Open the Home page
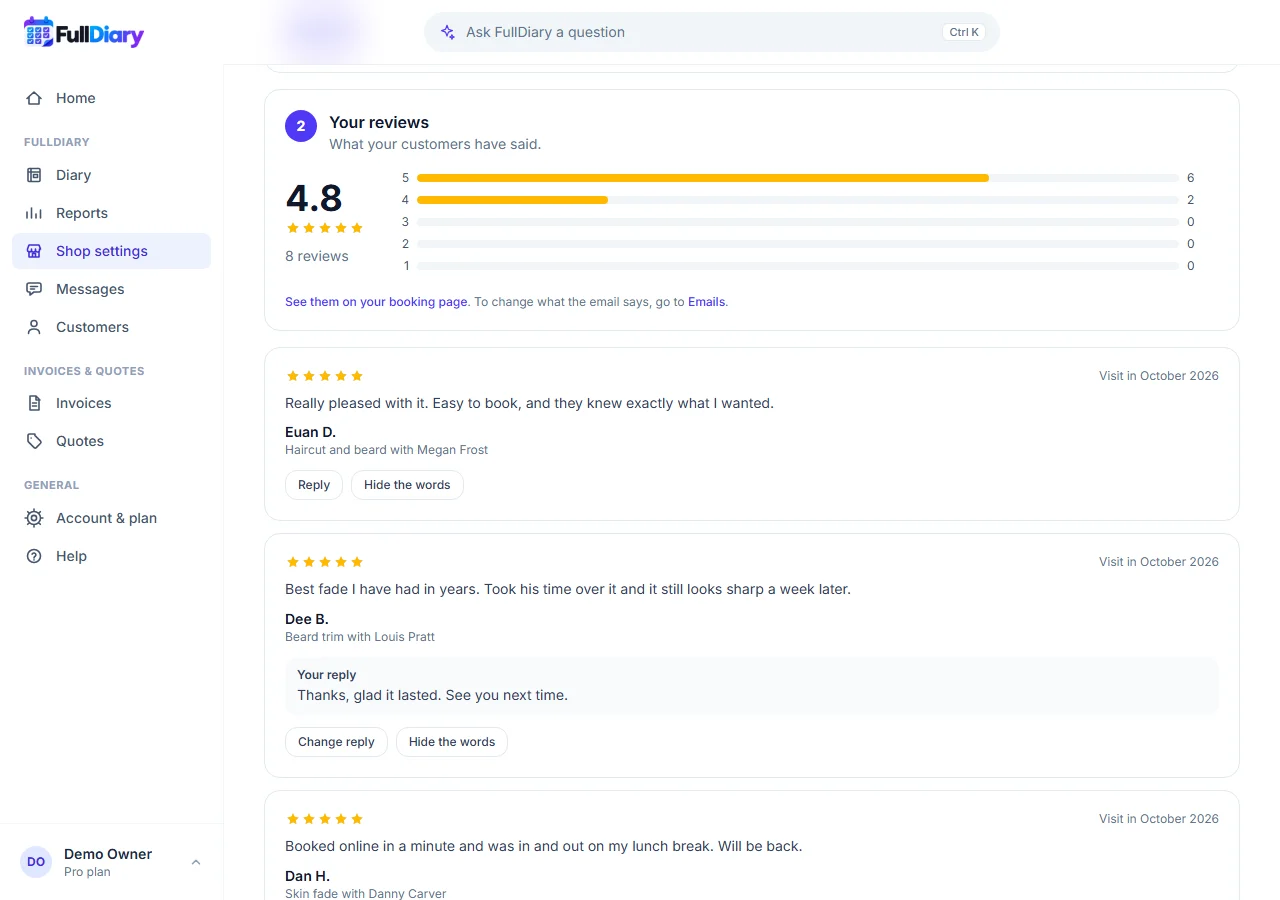This screenshot has width=1280, height=900. (111, 98)
